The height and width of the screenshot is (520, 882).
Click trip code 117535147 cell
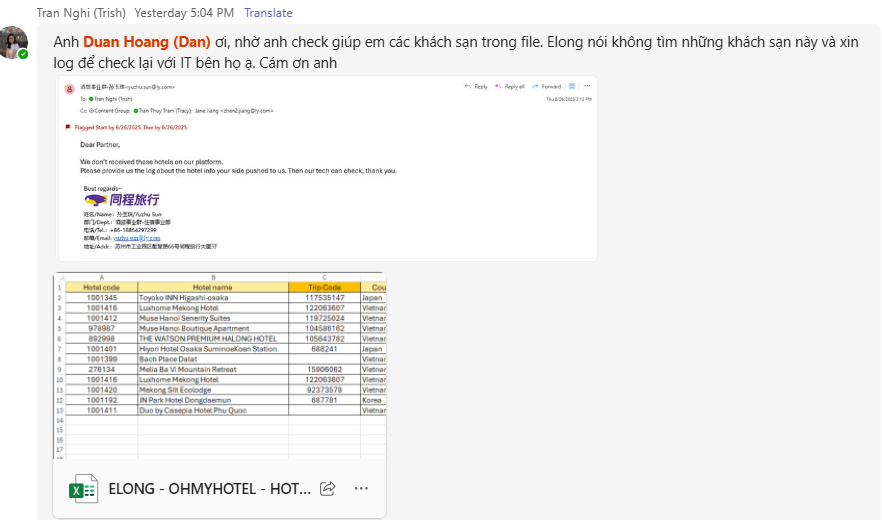click(325, 298)
